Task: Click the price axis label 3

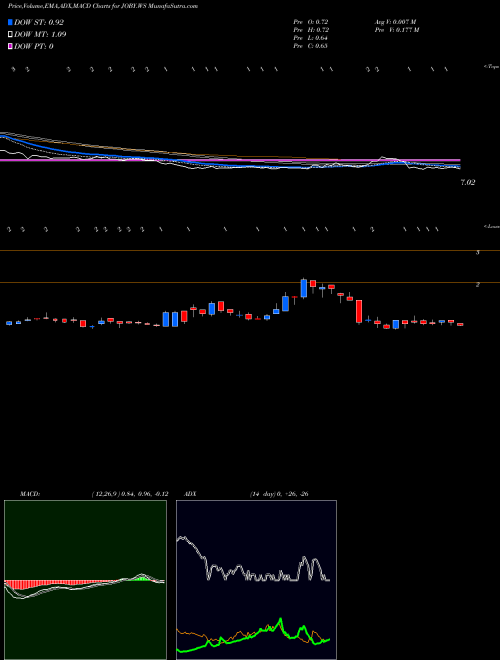Action: point(478,253)
